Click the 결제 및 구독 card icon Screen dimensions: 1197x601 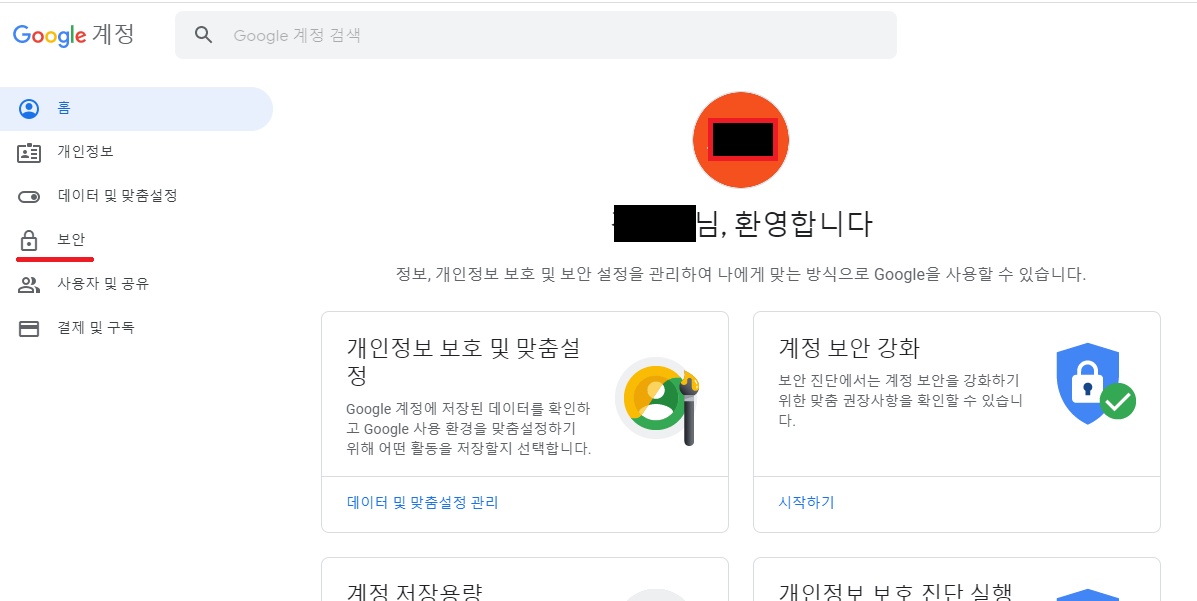click(x=29, y=329)
